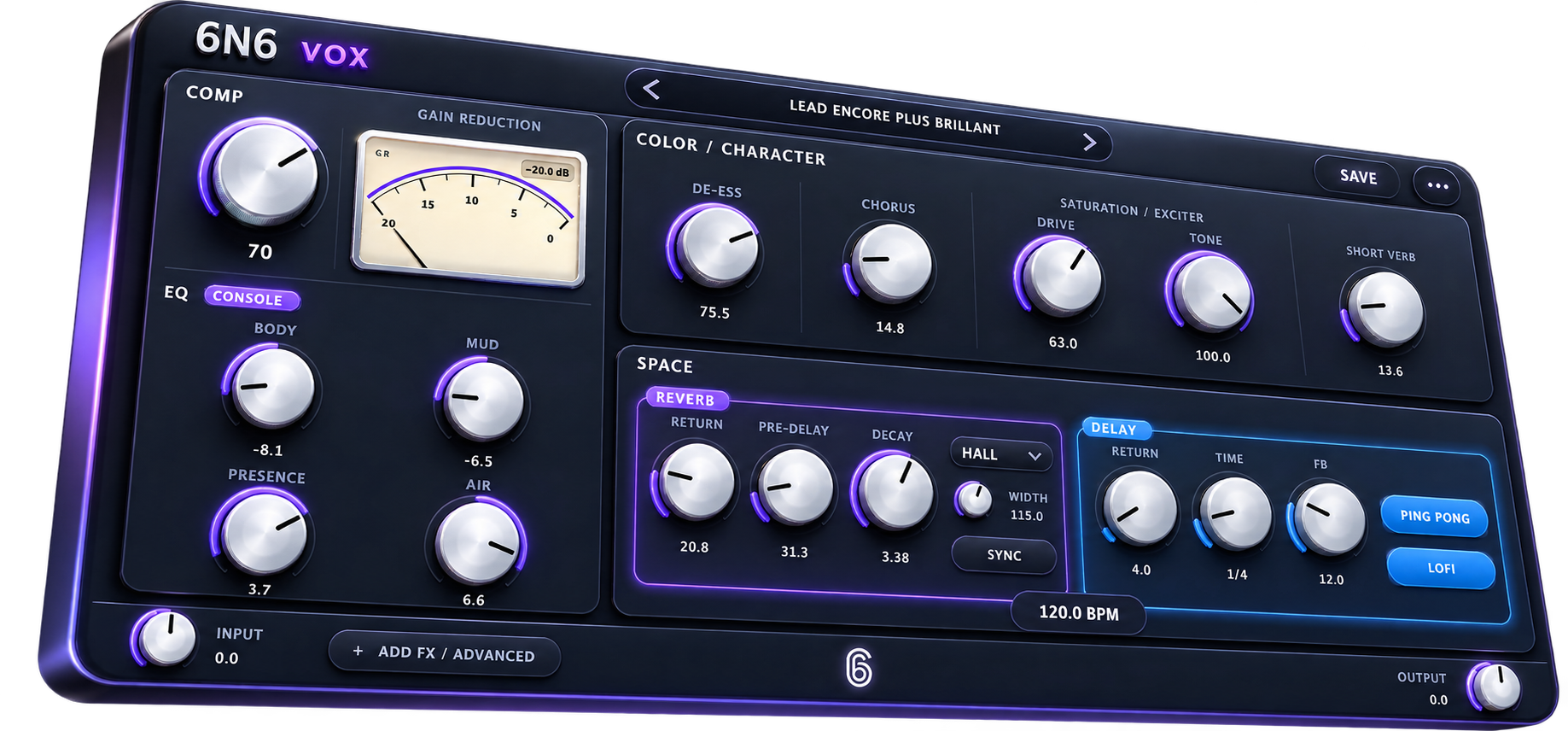1568x731 pixels.
Task: Click the small Reverb Width knob
Action: pyautogui.click(x=974, y=500)
